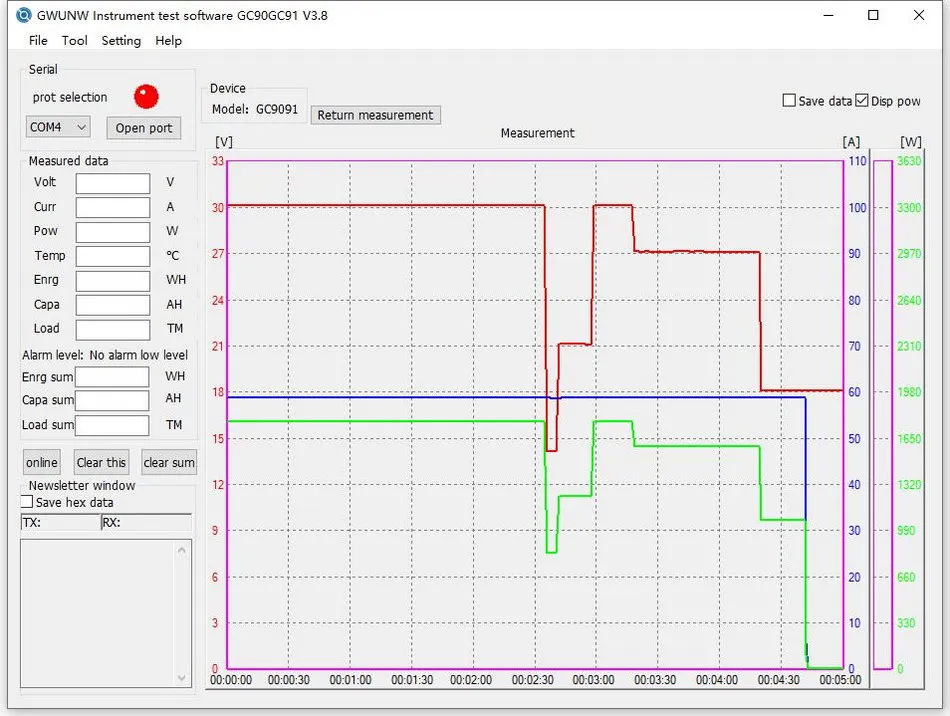Minimize the GWUNW window

[x=828, y=15]
